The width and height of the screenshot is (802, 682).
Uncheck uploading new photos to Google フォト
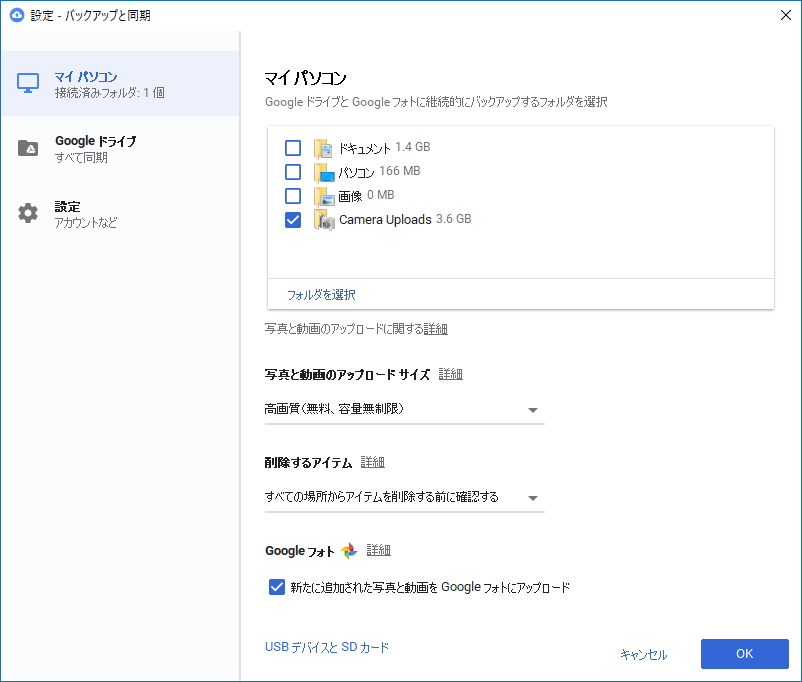[276, 587]
